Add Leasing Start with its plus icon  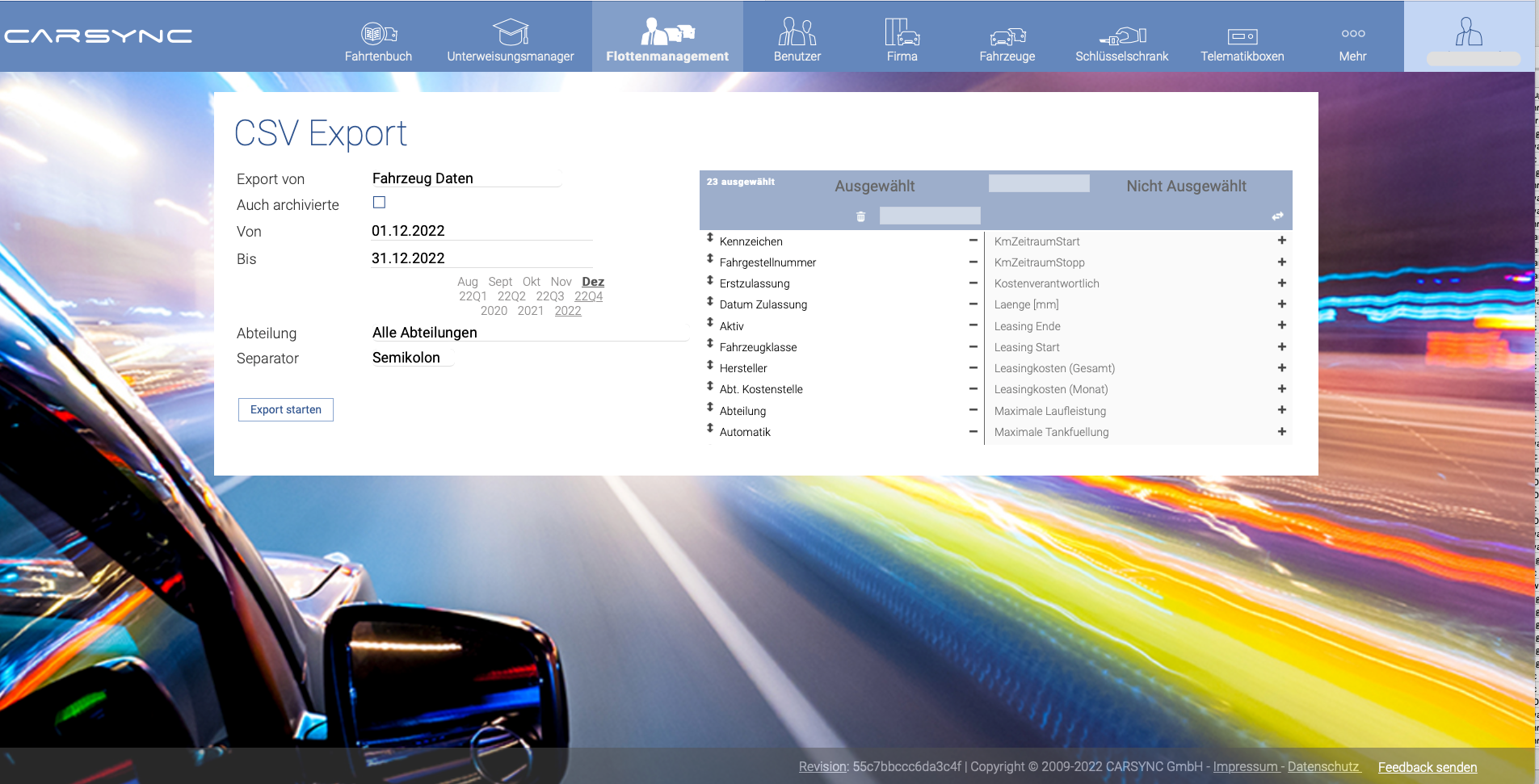1282,346
